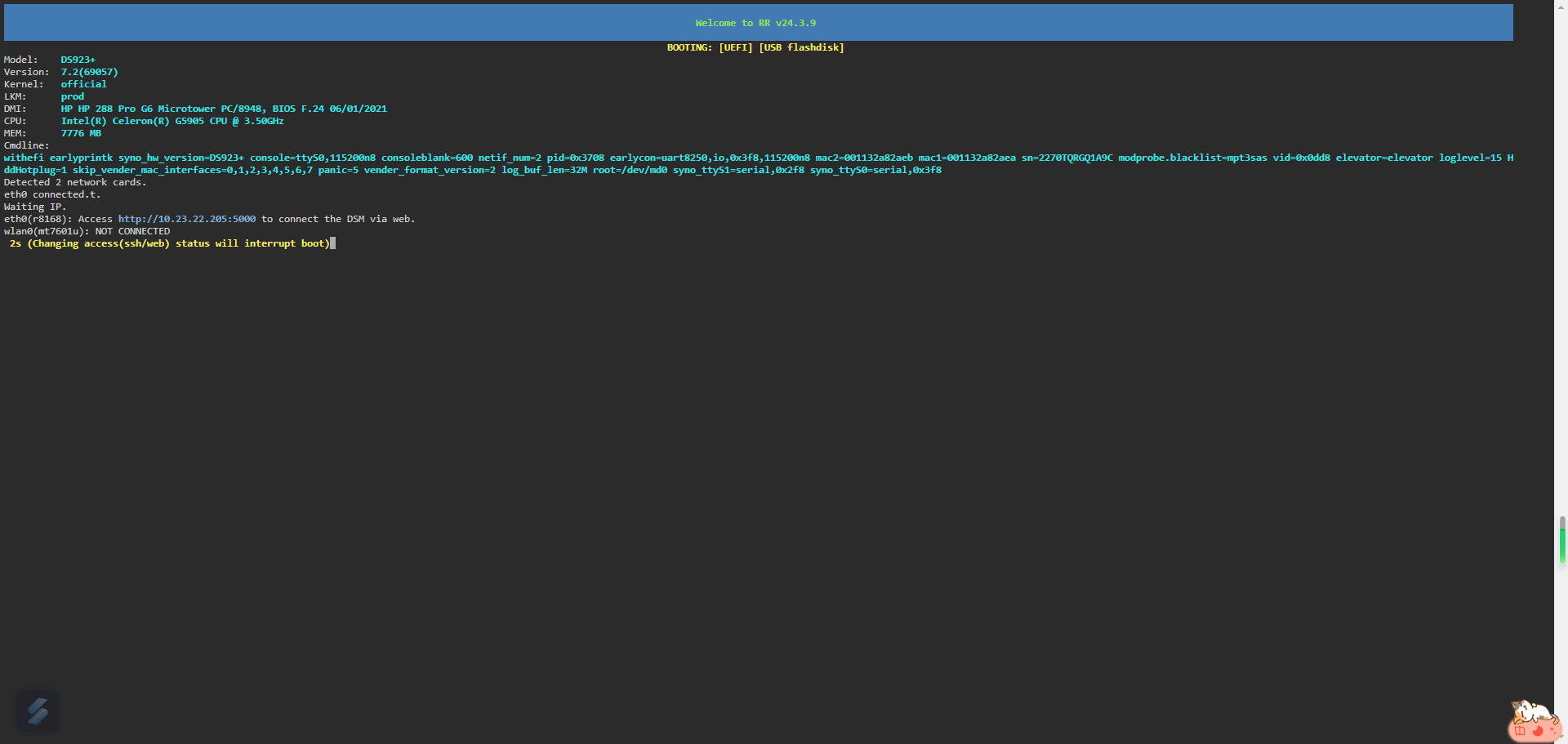
Task: Click the Detected 2 network cards line
Action: (x=75, y=182)
